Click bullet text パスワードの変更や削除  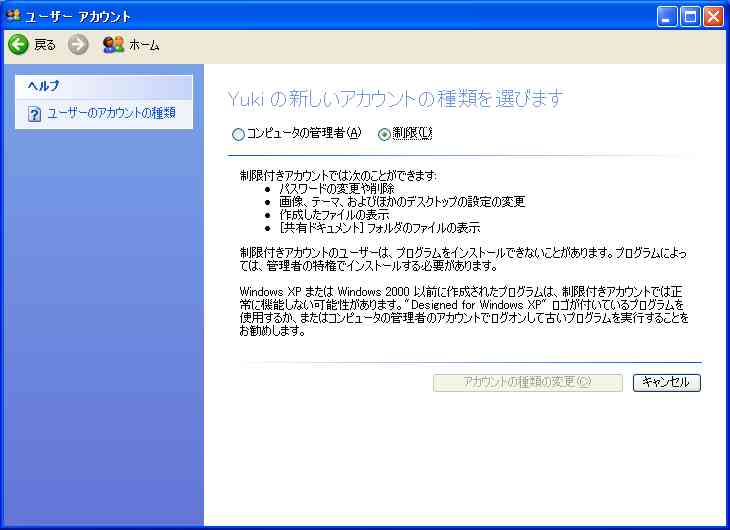point(337,189)
